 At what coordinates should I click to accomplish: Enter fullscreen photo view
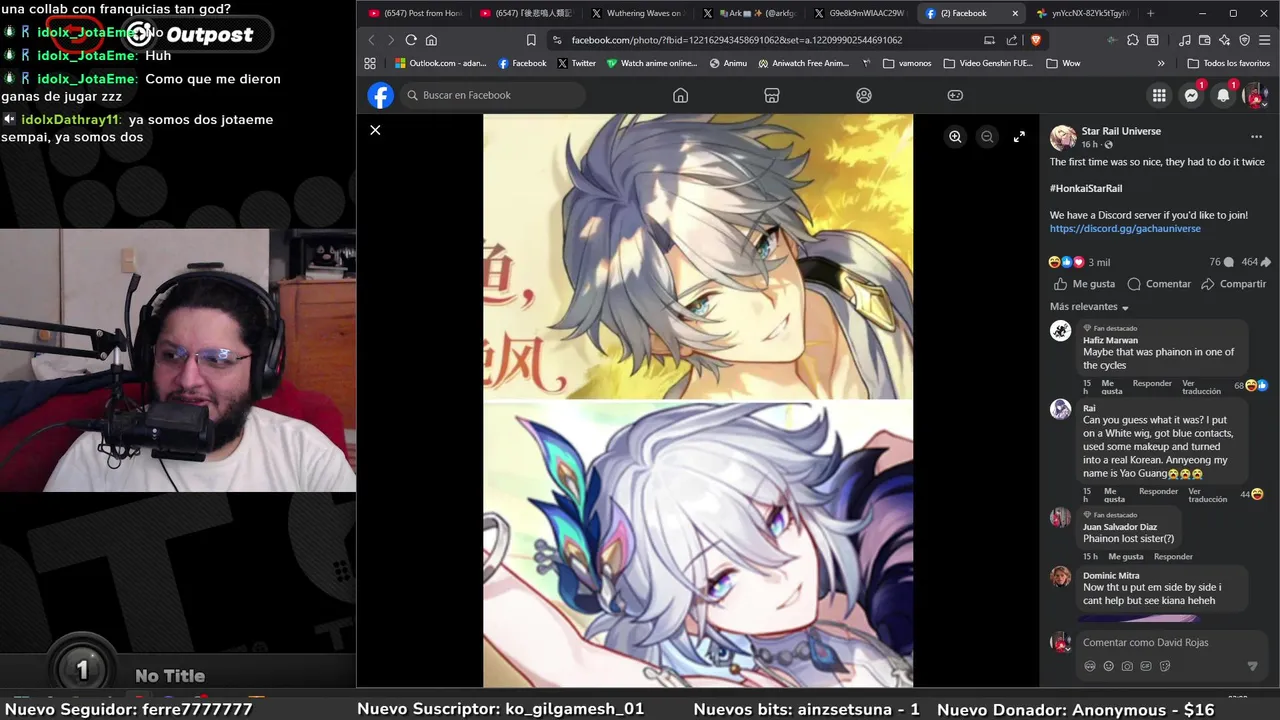(x=1019, y=137)
